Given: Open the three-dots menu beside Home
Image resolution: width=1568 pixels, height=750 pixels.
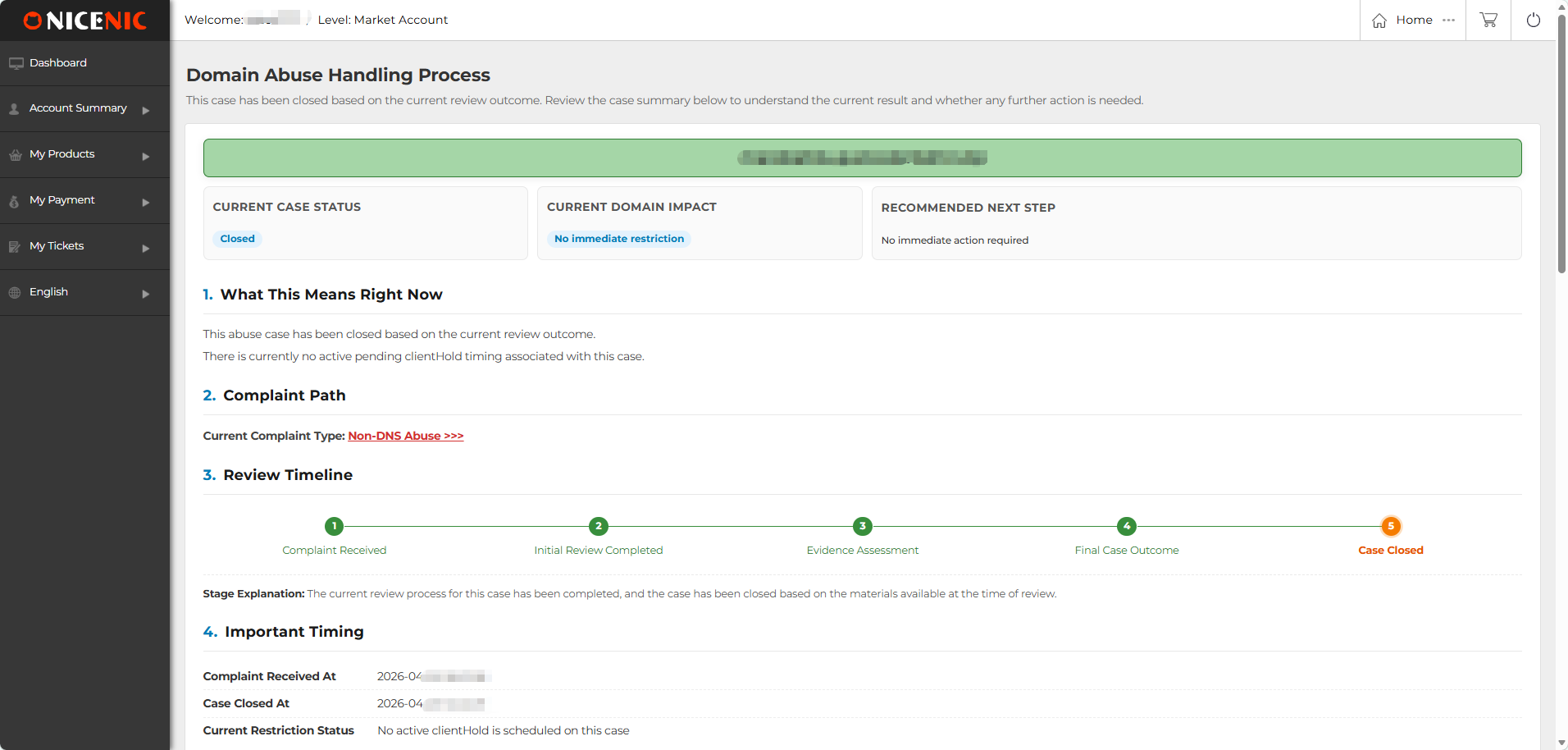Looking at the screenshot, I should pos(1449,20).
